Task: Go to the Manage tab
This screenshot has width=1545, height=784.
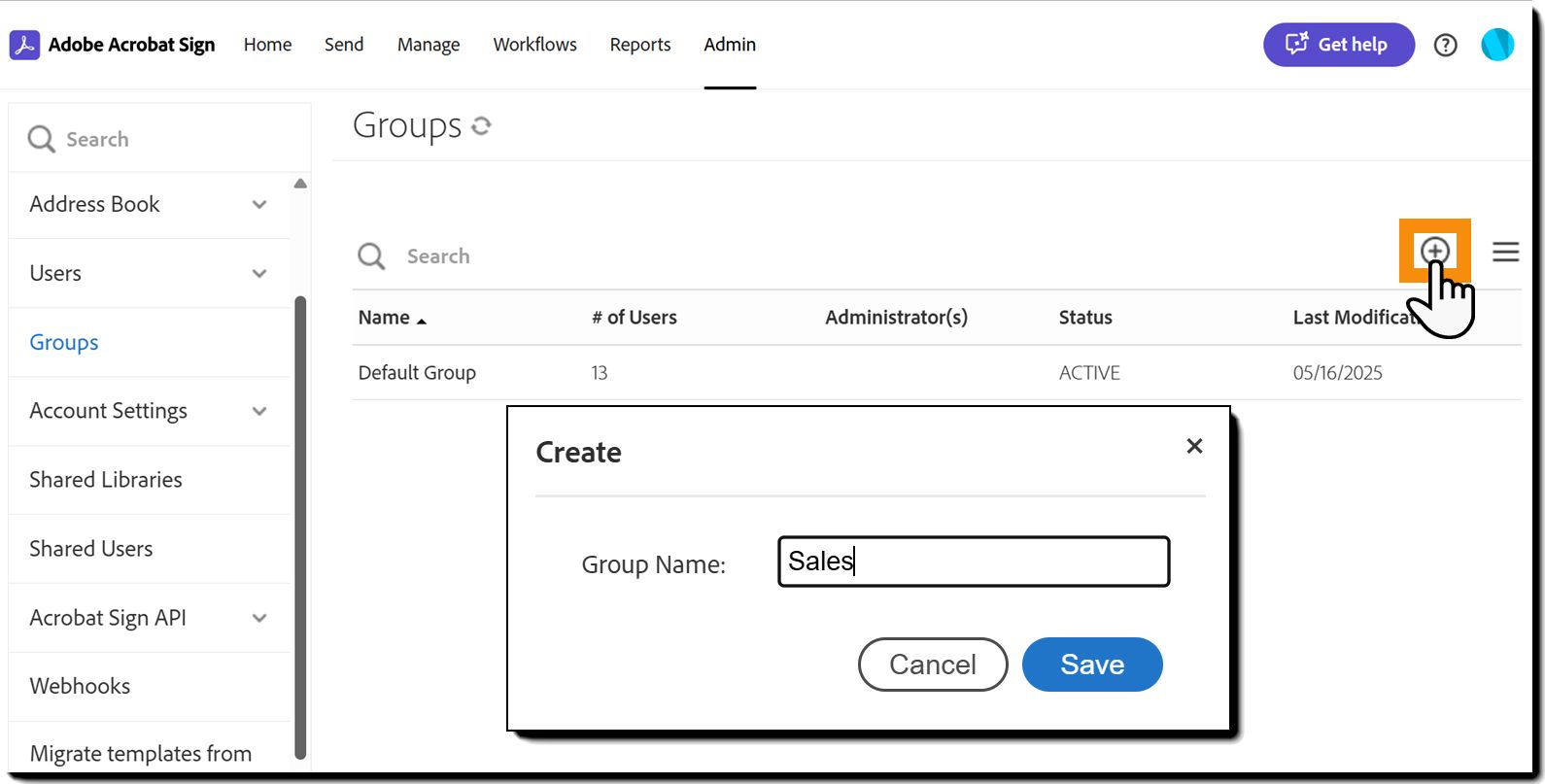Action: 428,45
